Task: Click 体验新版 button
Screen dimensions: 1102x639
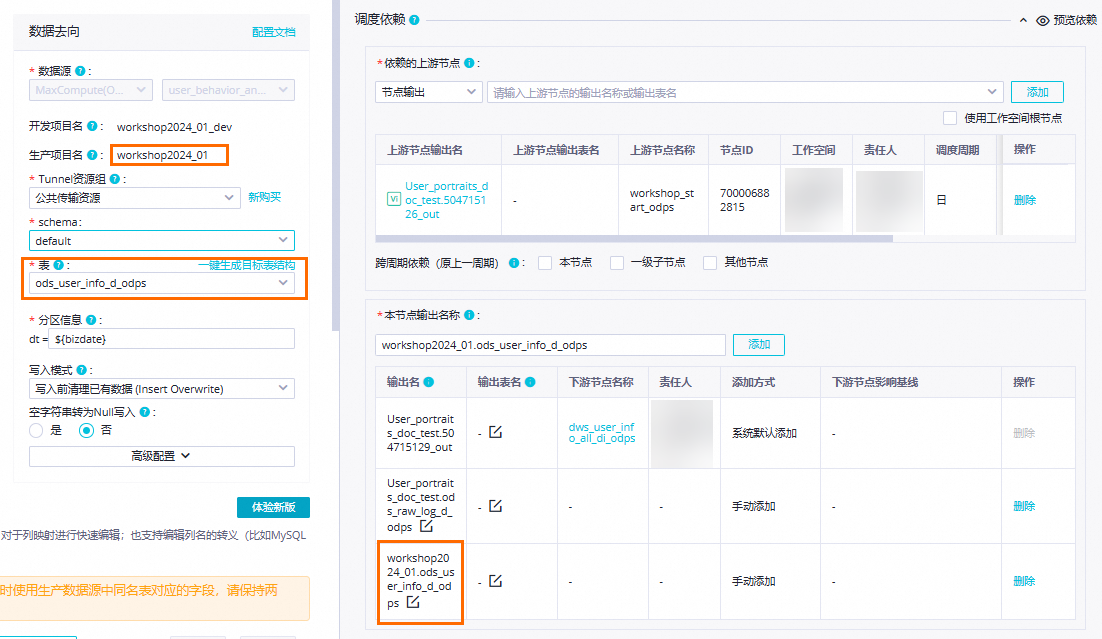Action: tap(273, 507)
